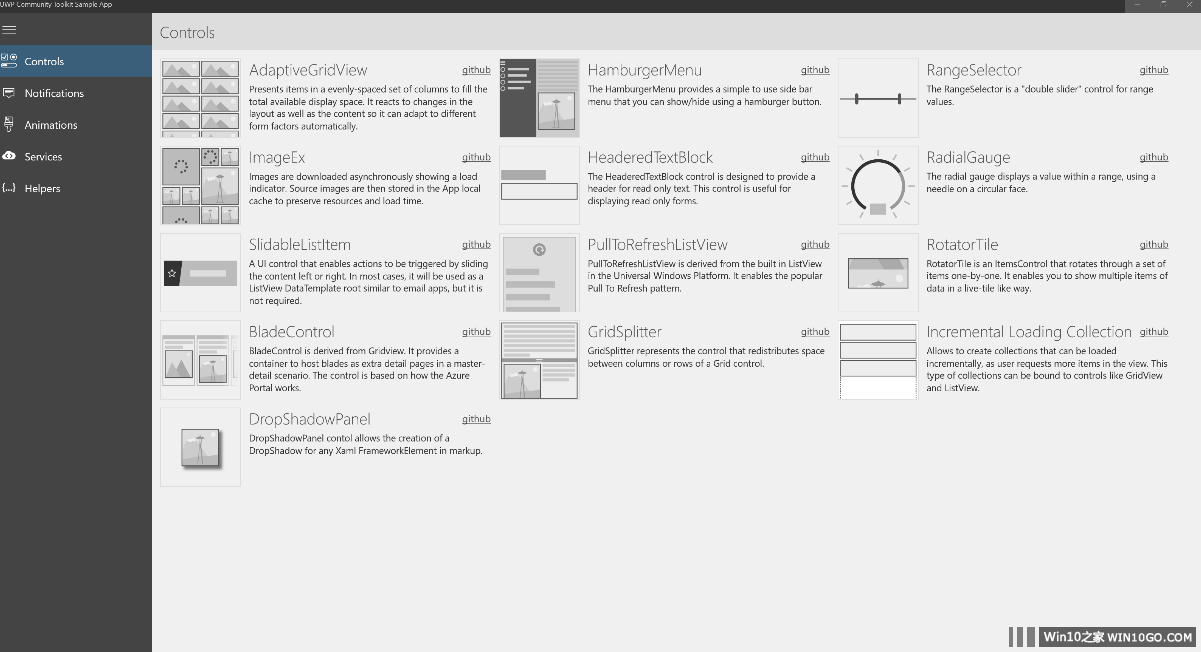Open github link for HeaderedTextBlock
Screen dimensions: 1201x652
tap(815, 157)
